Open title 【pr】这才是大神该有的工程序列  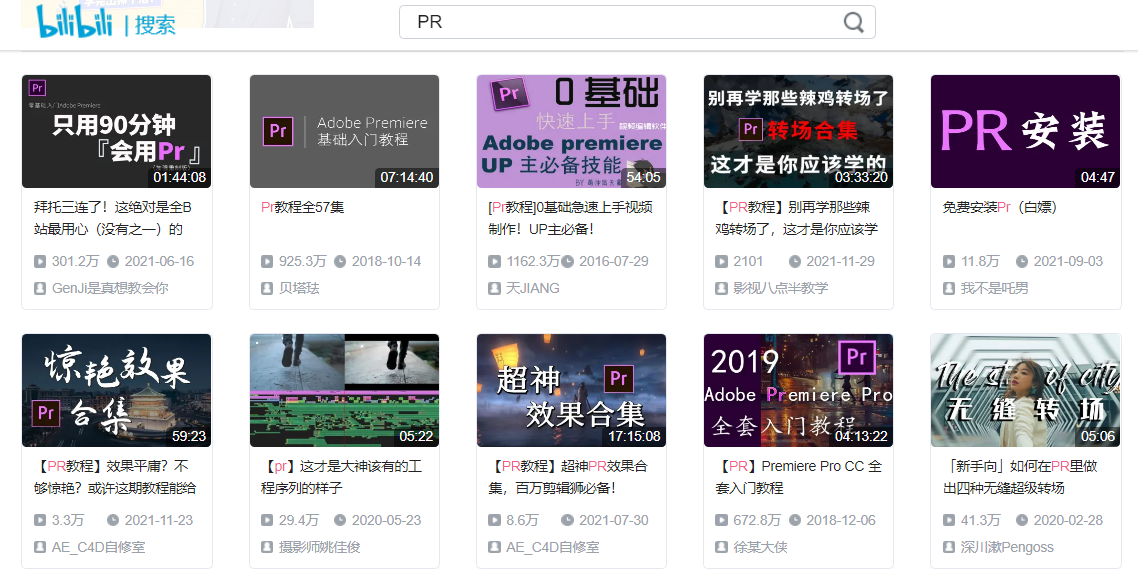tap(341, 477)
